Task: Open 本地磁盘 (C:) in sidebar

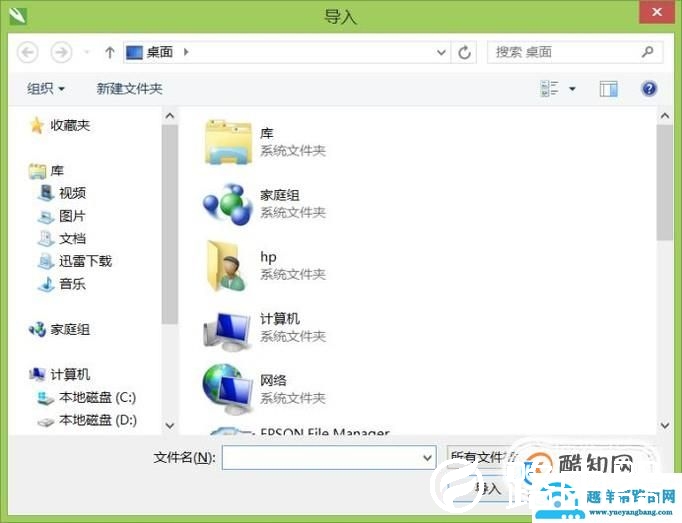Action: click(x=97, y=397)
